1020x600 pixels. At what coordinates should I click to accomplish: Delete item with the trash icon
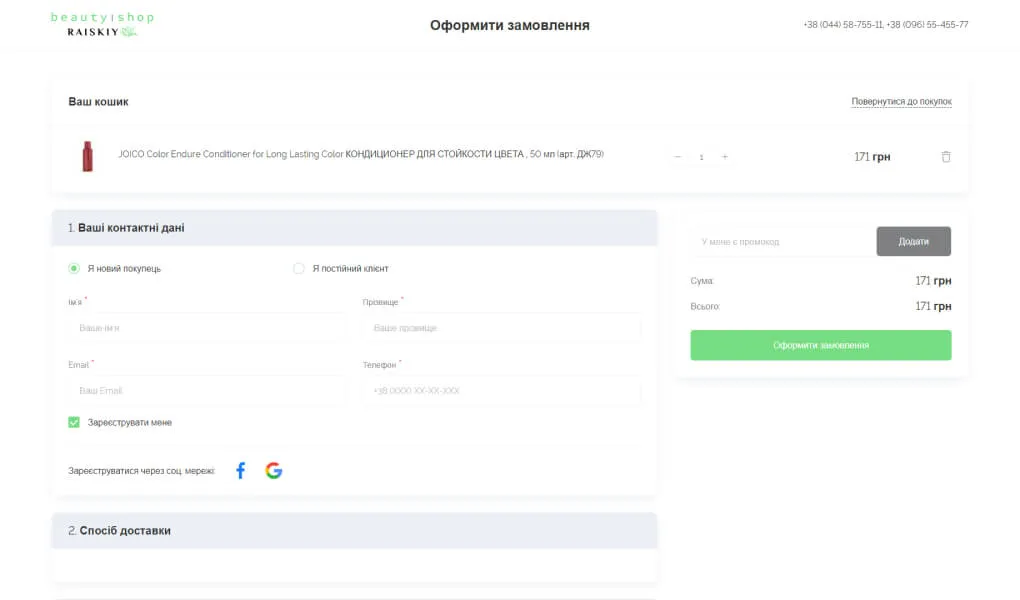tap(946, 157)
